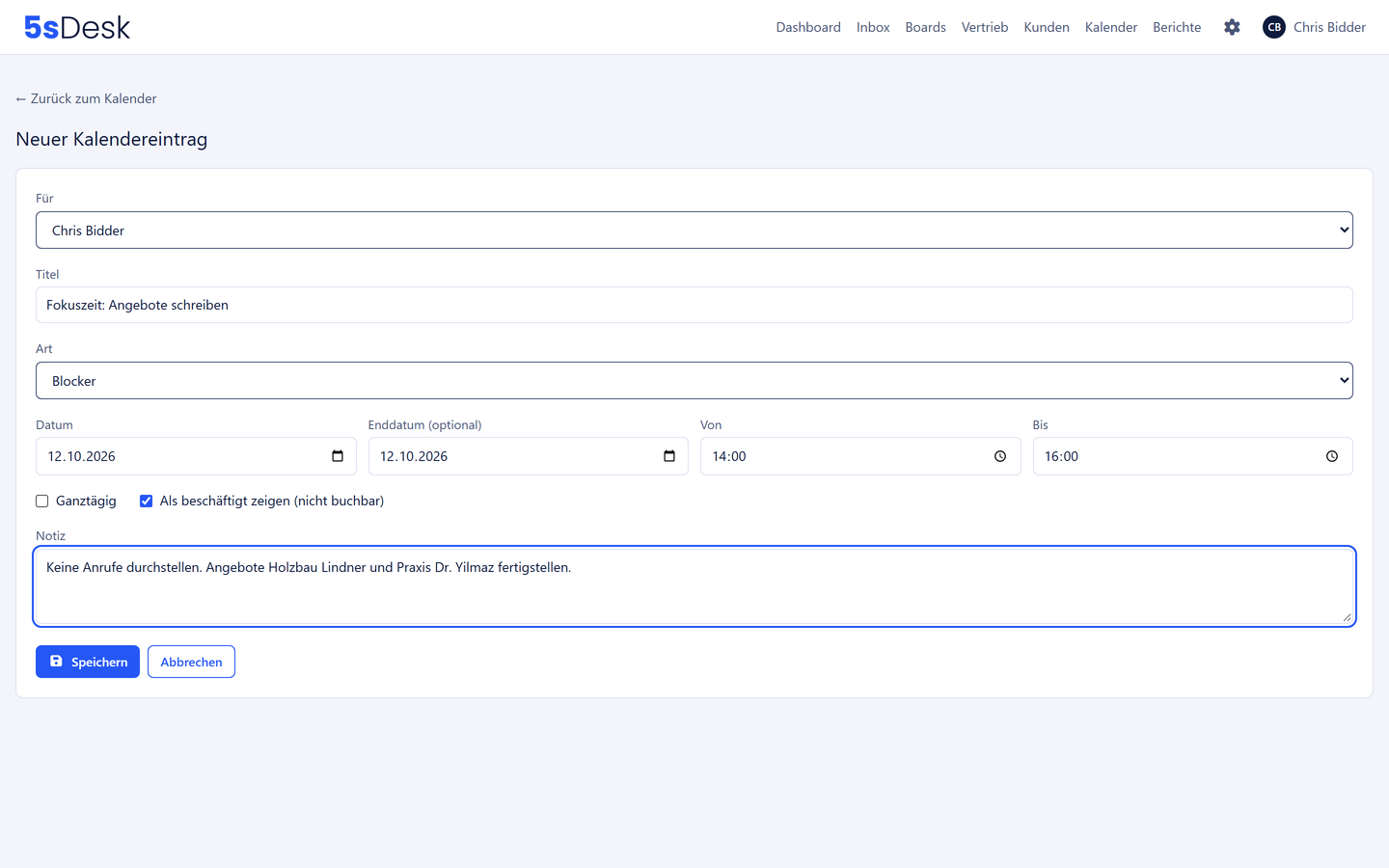The image size is (1389, 868).
Task: Open Berichte in the top navigation
Action: pyautogui.click(x=1177, y=27)
